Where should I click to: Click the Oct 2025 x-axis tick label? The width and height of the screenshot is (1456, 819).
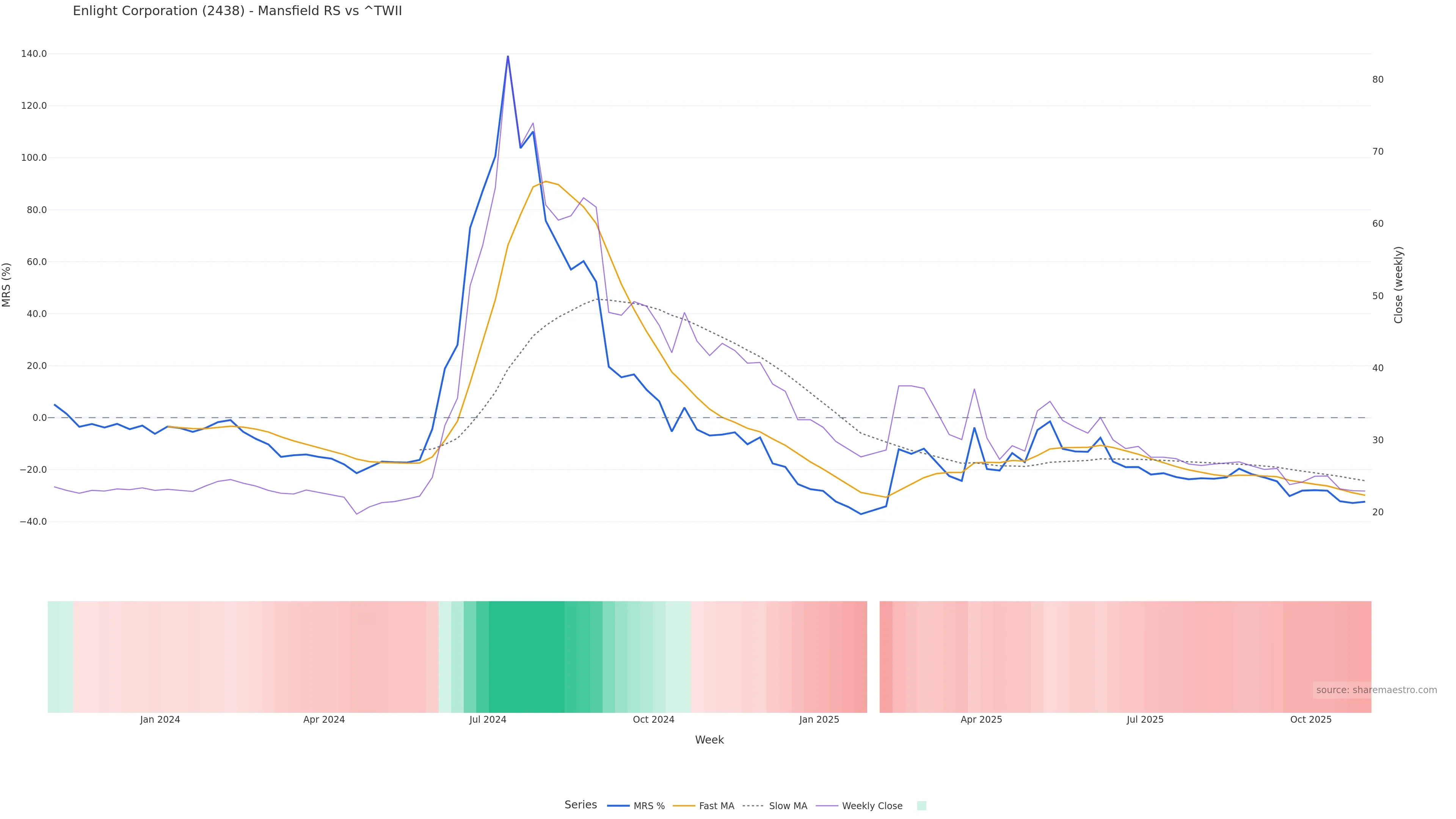pos(1311,720)
